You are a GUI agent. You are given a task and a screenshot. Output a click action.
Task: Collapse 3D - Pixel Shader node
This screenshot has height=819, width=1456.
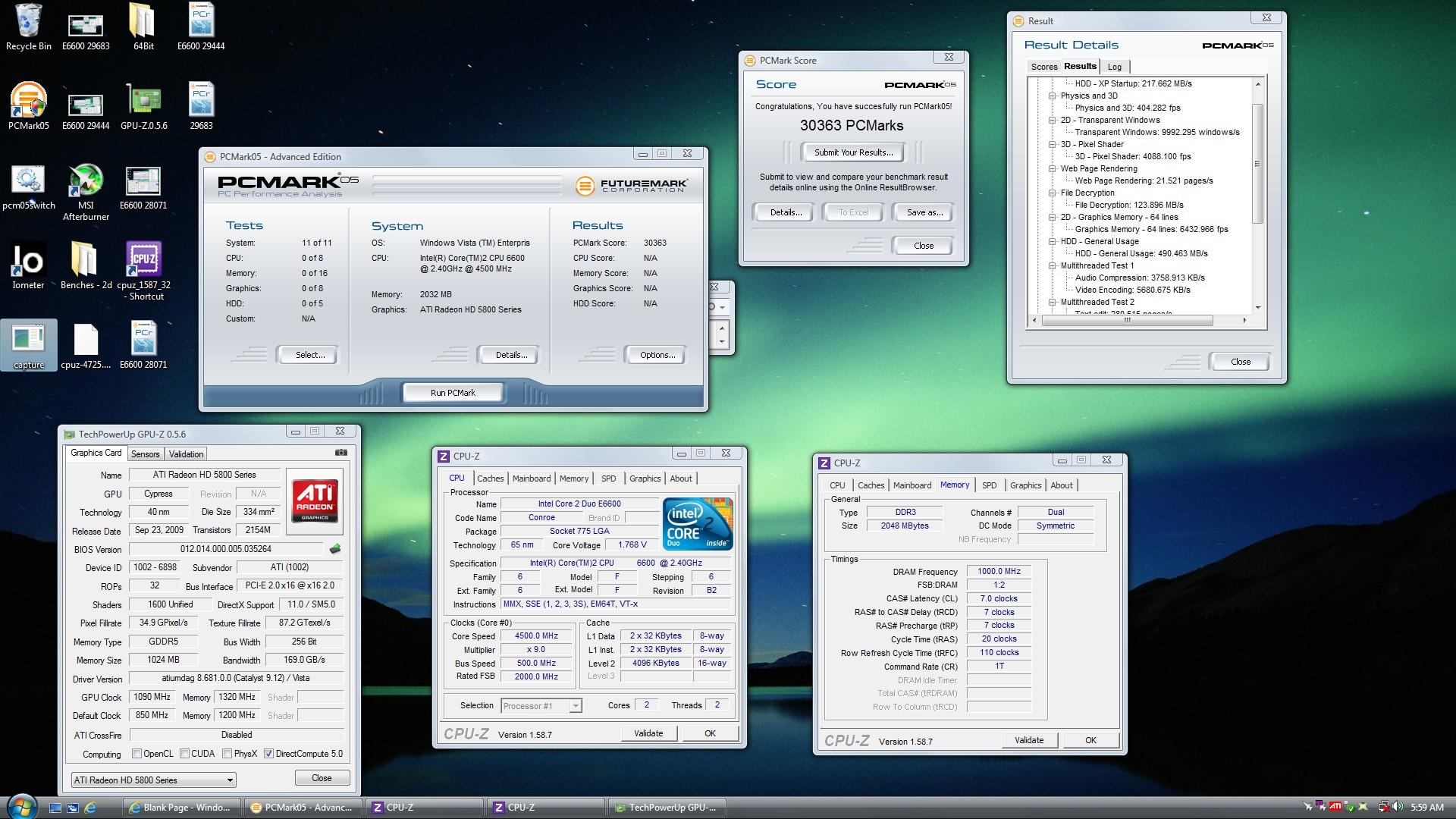tap(1053, 145)
